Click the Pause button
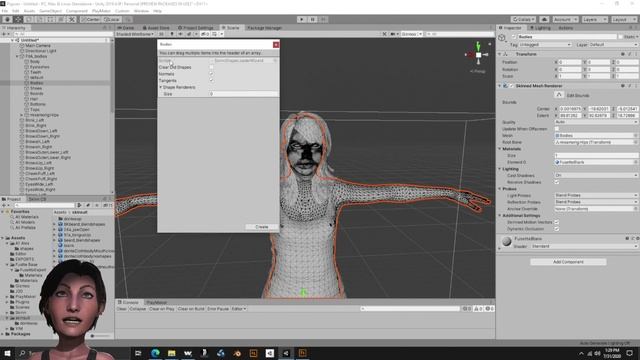 click(313, 19)
